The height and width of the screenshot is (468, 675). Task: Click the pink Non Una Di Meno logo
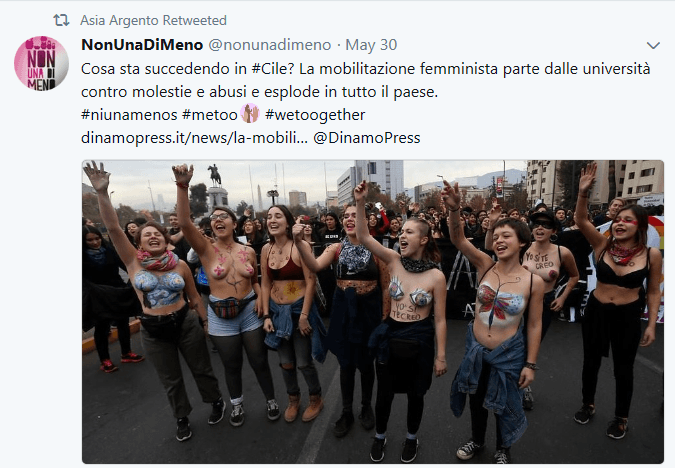coord(41,63)
